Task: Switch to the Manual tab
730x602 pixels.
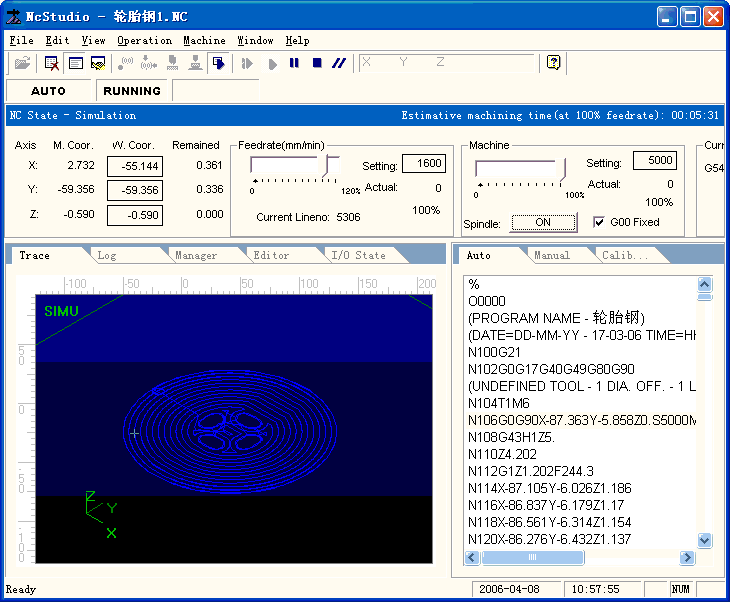Action: point(552,255)
